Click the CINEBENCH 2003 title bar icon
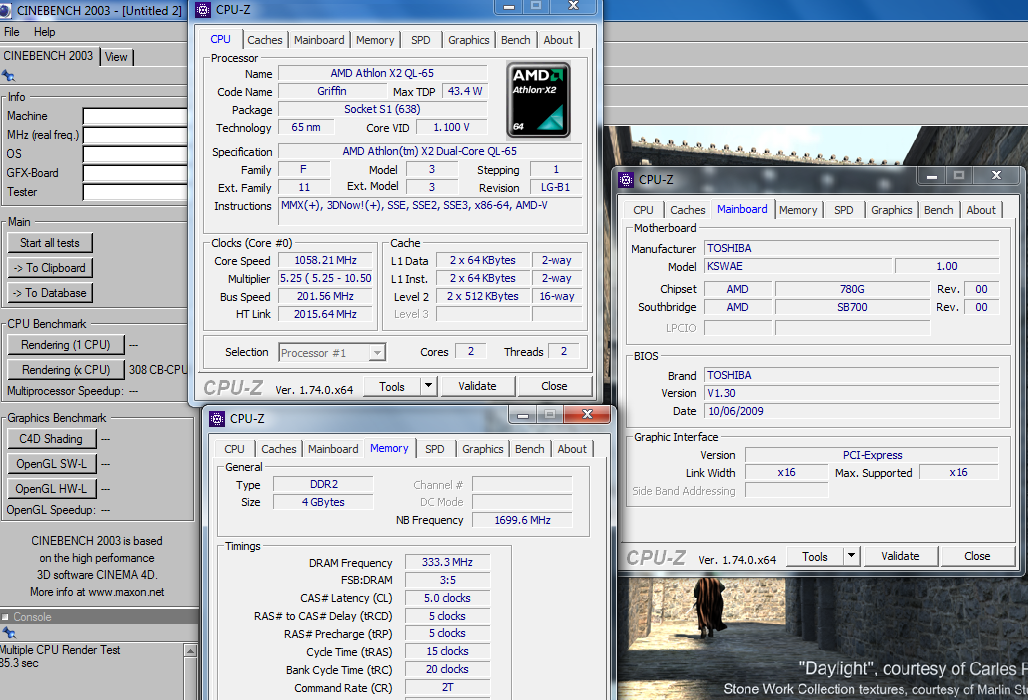Image resolution: width=1028 pixels, height=700 pixels. click(x=5, y=10)
